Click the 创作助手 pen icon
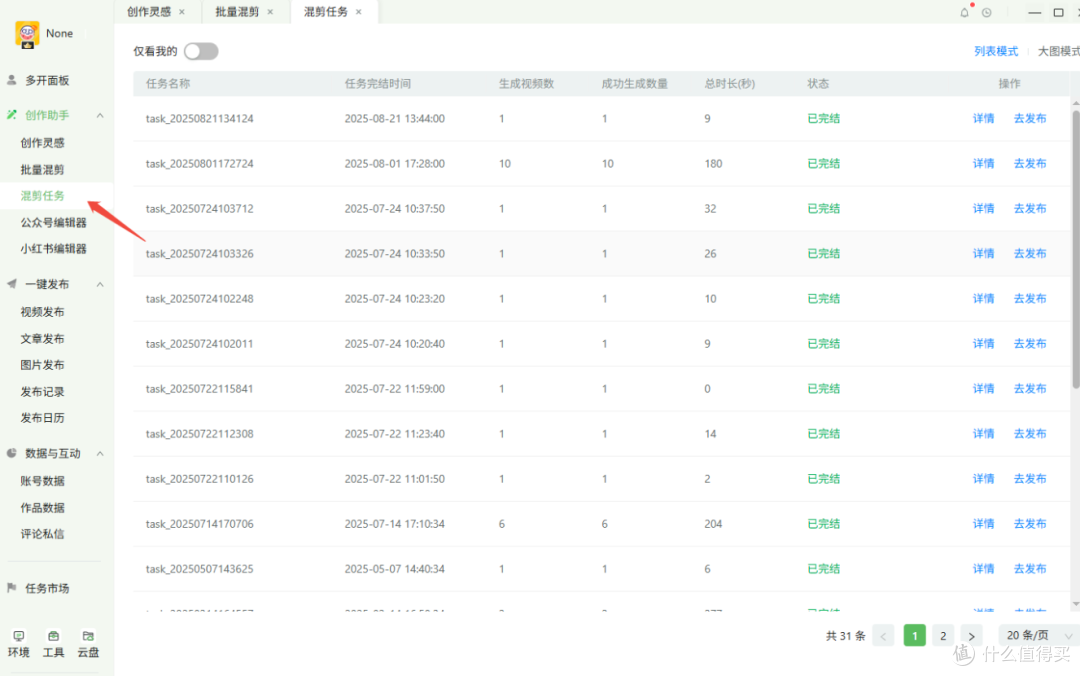The width and height of the screenshot is (1080, 676). pos(12,115)
